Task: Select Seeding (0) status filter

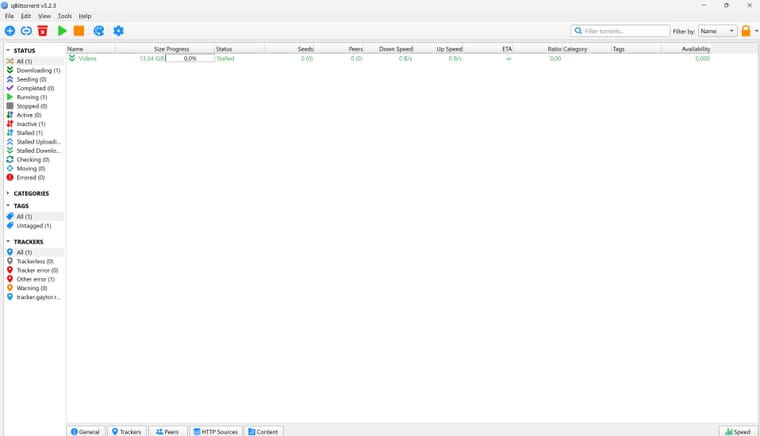Action: (34, 79)
